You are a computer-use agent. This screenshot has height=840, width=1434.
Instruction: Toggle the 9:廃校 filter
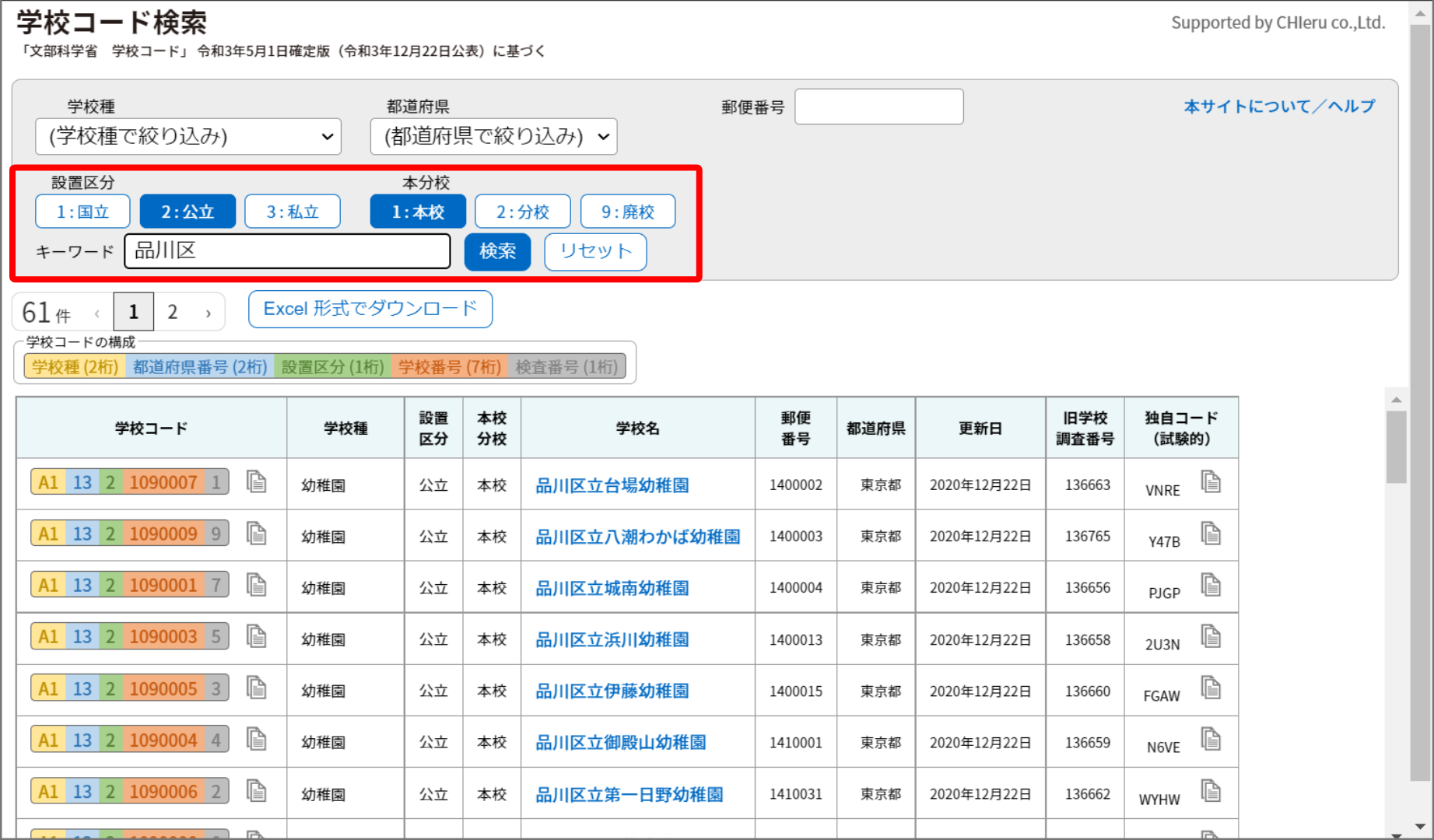(x=628, y=212)
